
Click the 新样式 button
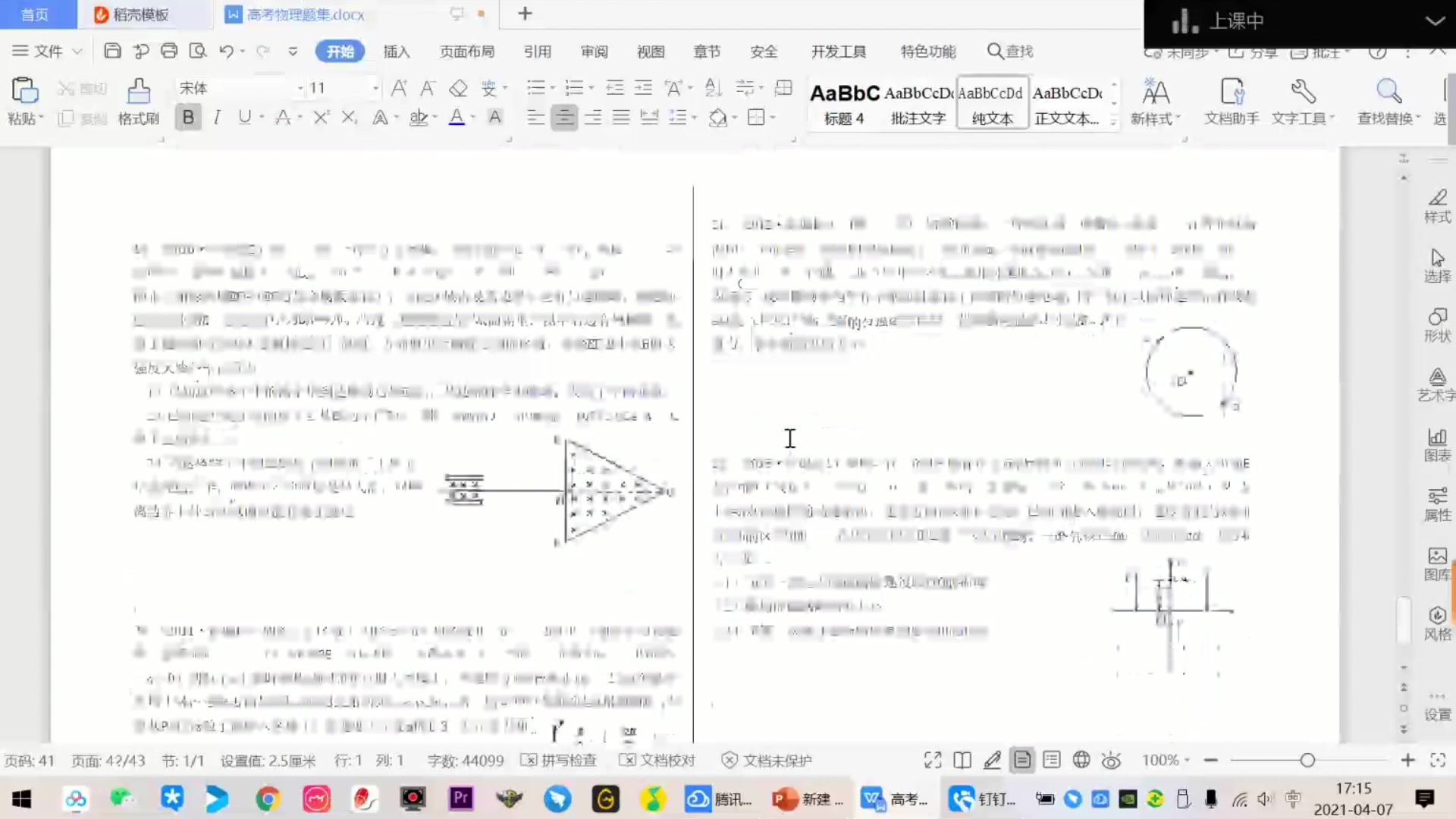coord(1156,101)
